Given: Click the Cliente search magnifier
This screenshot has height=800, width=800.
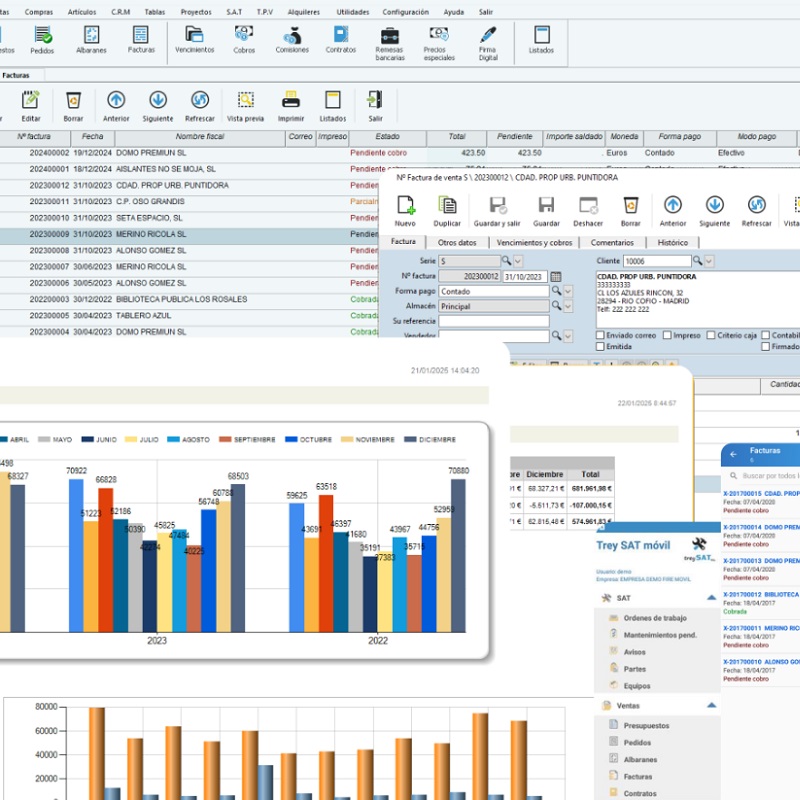Looking at the screenshot, I should click(x=697, y=261).
